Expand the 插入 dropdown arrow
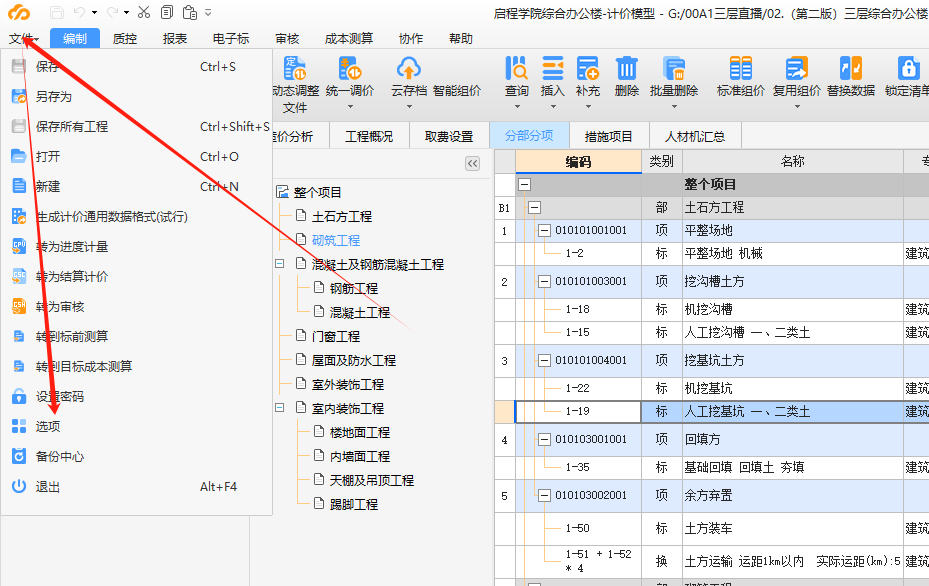The height and width of the screenshot is (586, 929). (x=553, y=107)
